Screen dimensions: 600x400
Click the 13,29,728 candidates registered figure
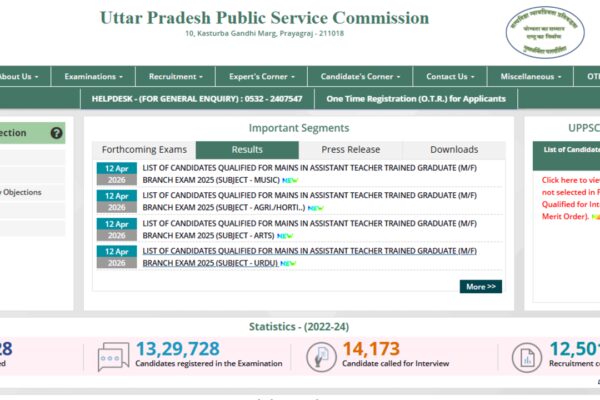tap(178, 349)
